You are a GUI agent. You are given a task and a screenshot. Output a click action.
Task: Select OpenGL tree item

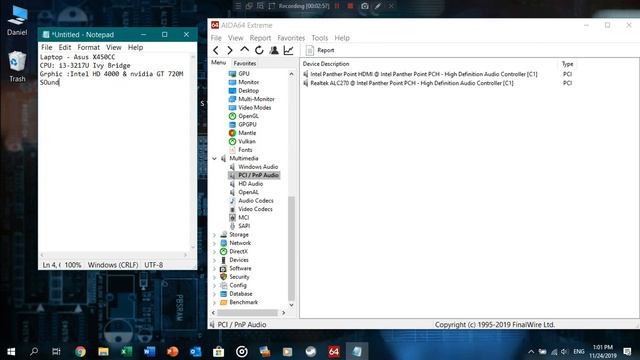coord(248,116)
